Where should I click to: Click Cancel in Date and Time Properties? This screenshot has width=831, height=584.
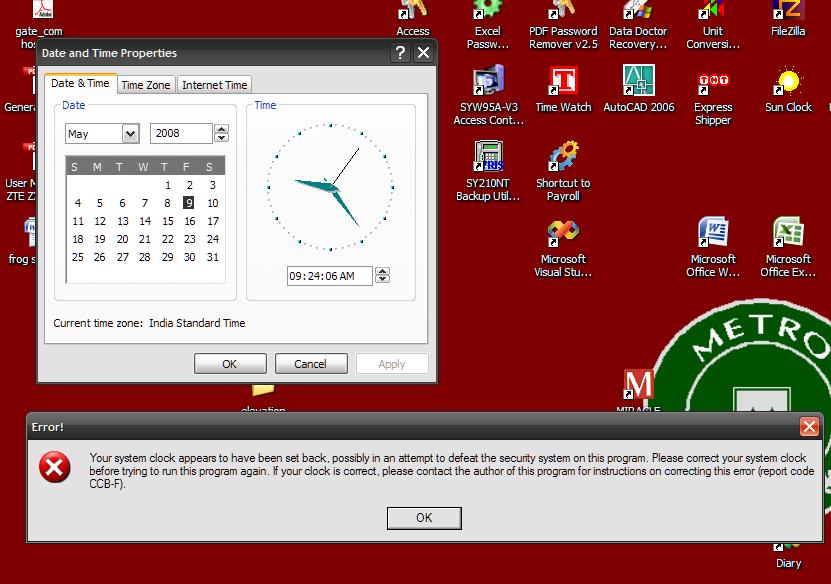pos(311,364)
